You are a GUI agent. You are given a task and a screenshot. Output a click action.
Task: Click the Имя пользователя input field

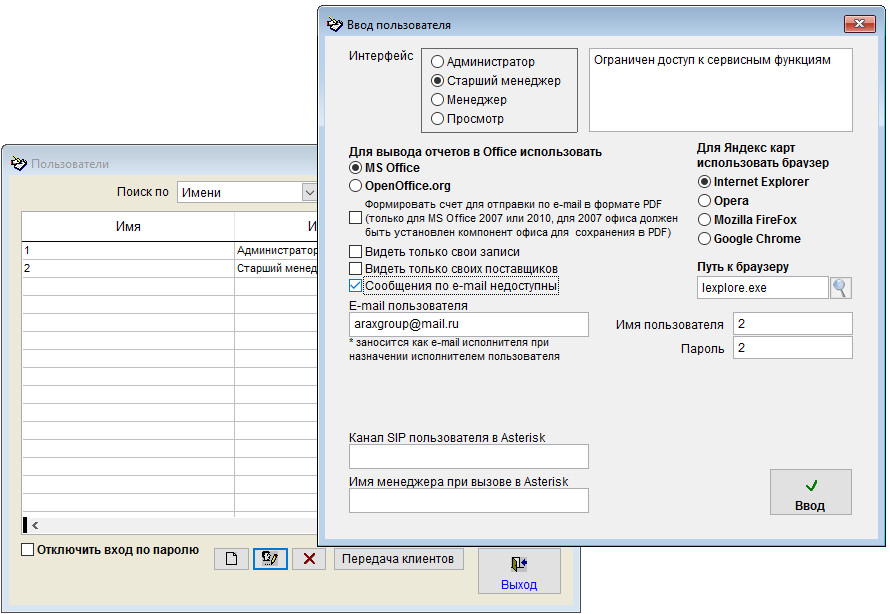point(792,324)
